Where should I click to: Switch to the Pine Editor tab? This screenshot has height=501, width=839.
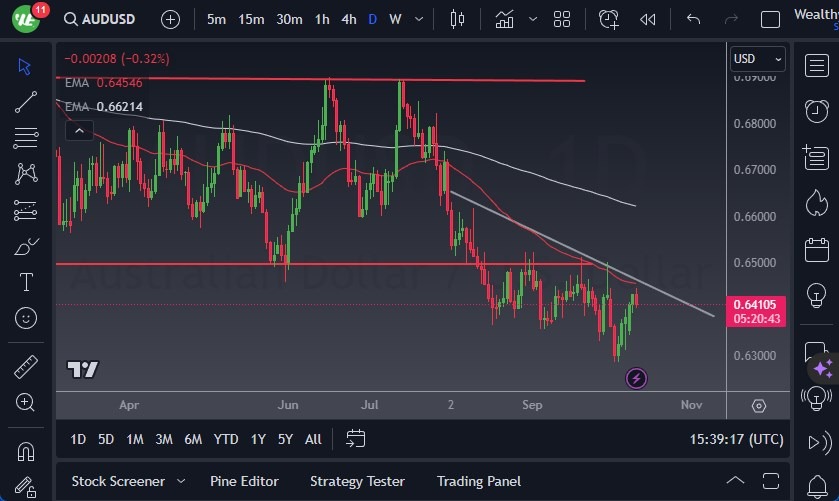pos(244,481)
